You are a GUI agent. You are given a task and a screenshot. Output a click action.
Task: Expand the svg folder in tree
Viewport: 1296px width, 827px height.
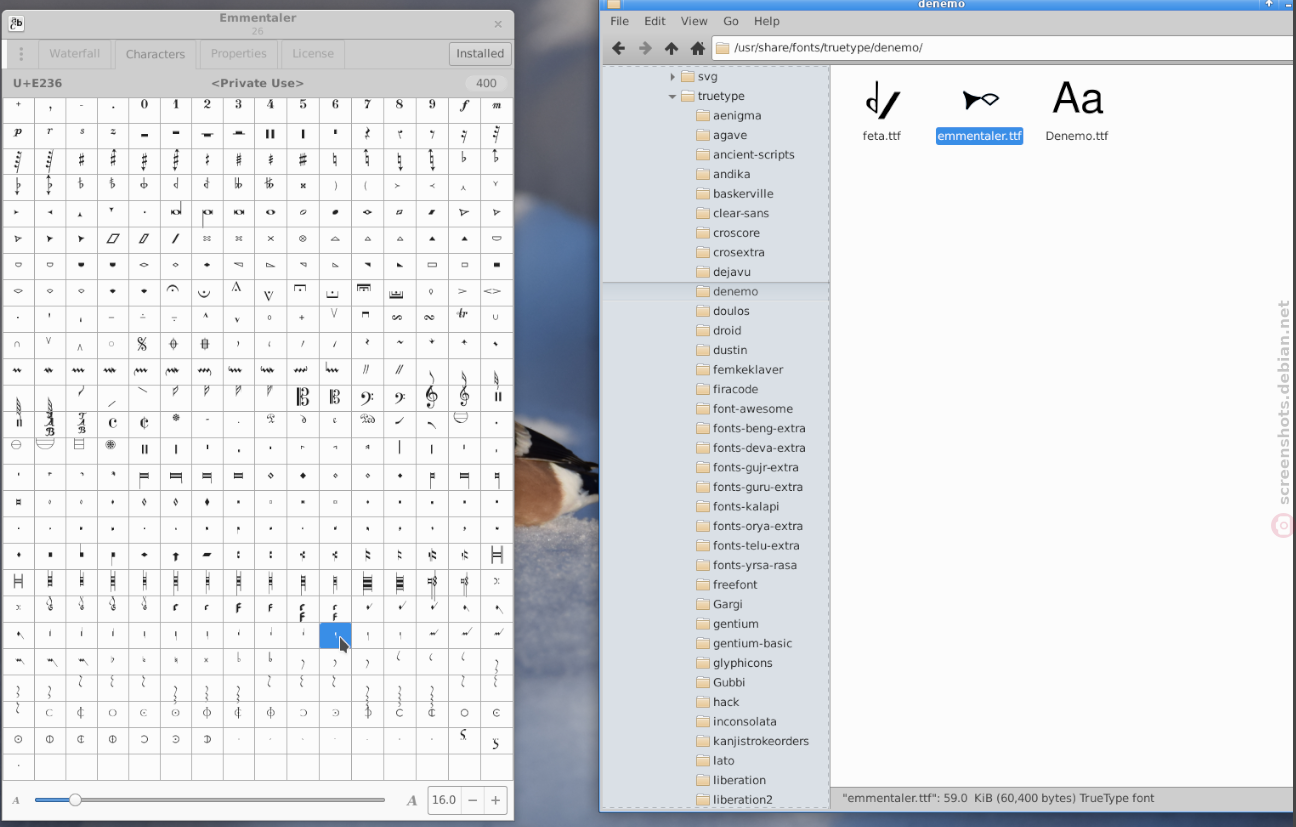tap(672, 77)
